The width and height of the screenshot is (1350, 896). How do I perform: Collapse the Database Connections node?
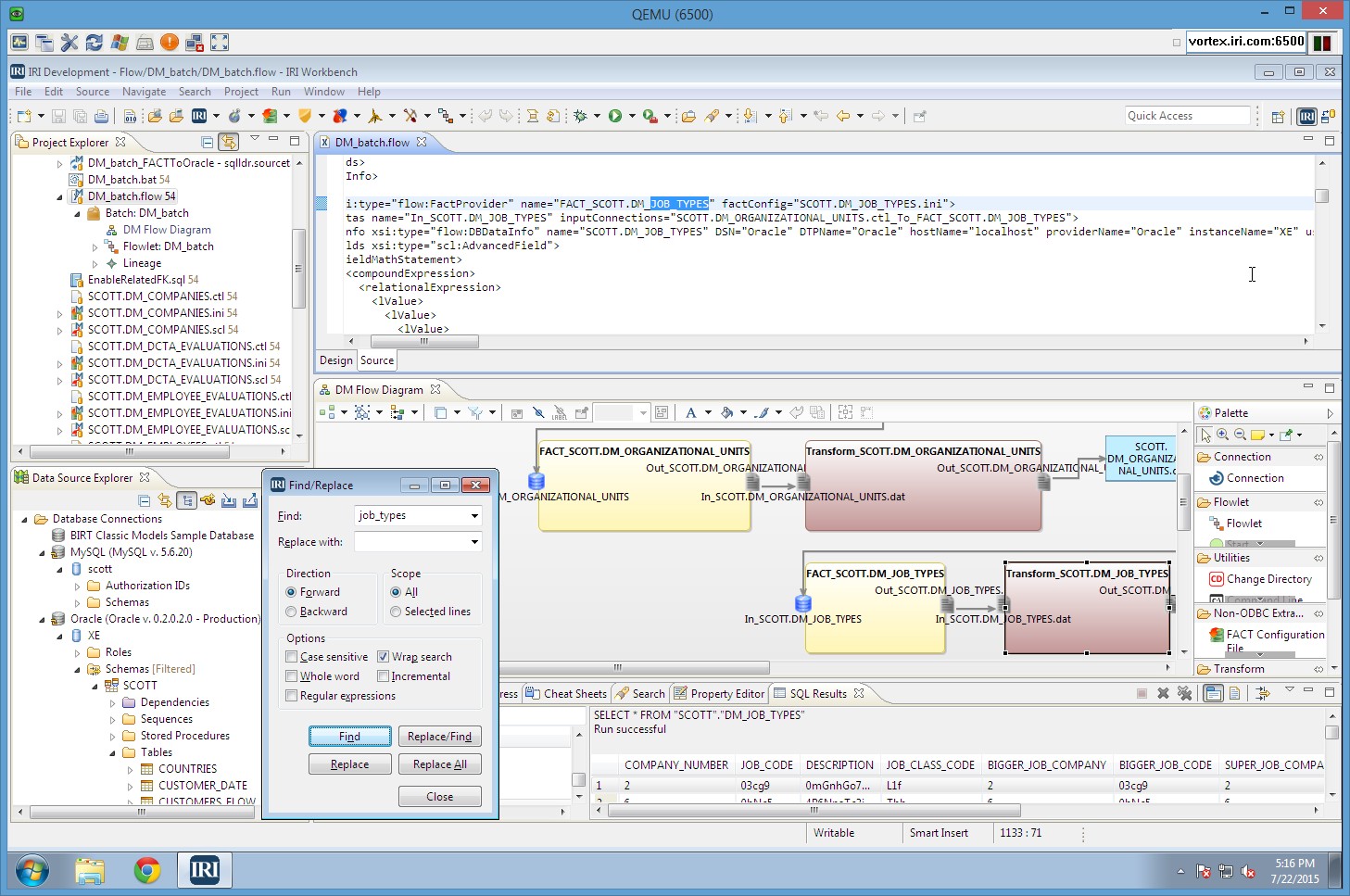coord(25,519)
